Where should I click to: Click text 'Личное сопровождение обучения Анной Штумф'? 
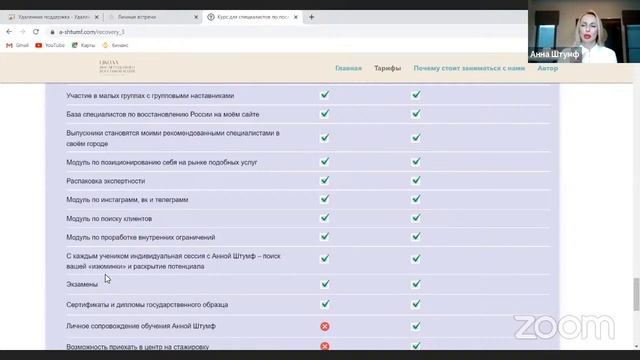pyautogui.click(x=141, y=326)
